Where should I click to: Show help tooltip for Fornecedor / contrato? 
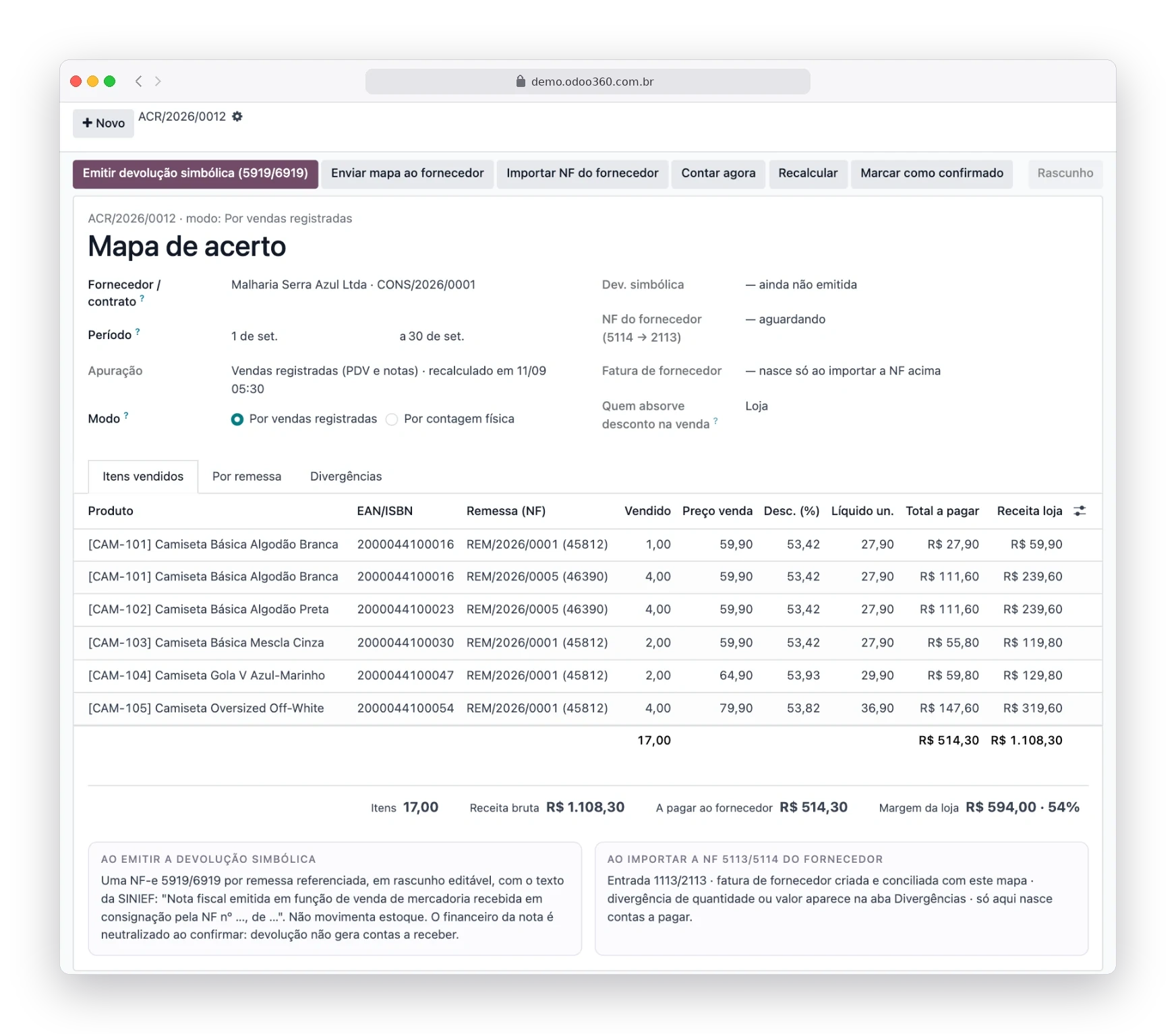(x=142, y=298)
